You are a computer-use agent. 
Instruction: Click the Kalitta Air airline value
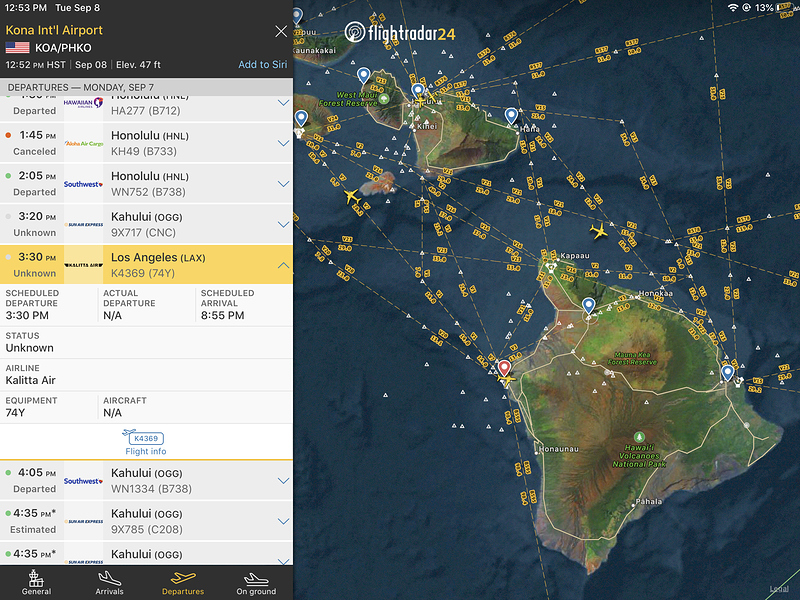pos(31,380)
